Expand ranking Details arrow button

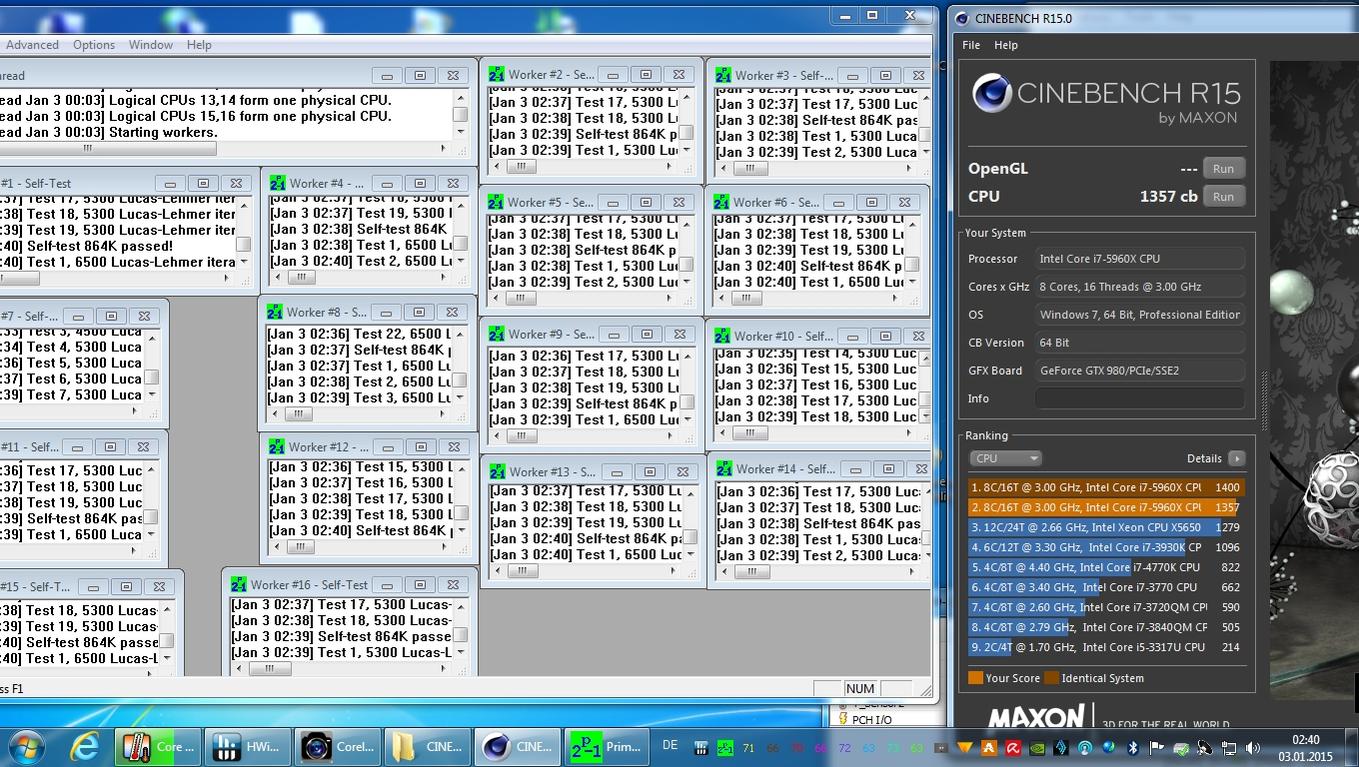click(x=1236, y=458)
